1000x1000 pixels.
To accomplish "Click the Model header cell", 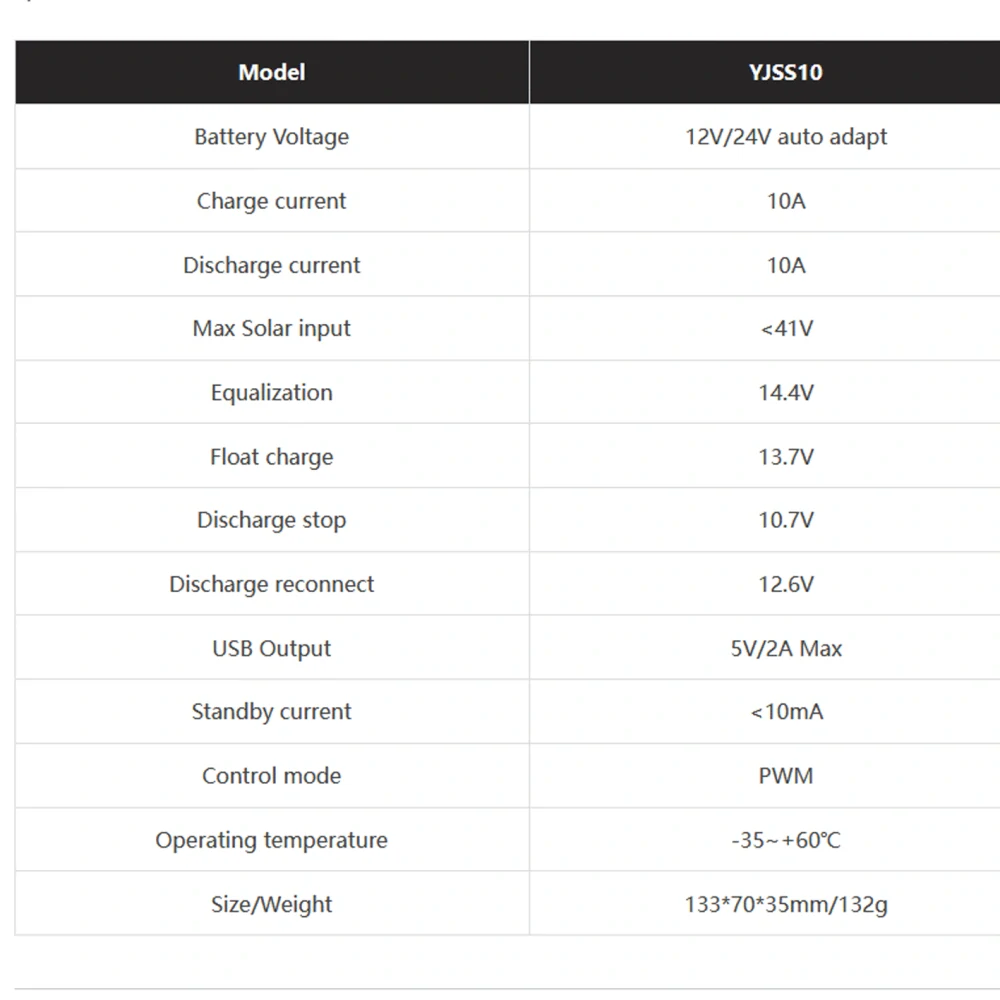I will (272, 72).
